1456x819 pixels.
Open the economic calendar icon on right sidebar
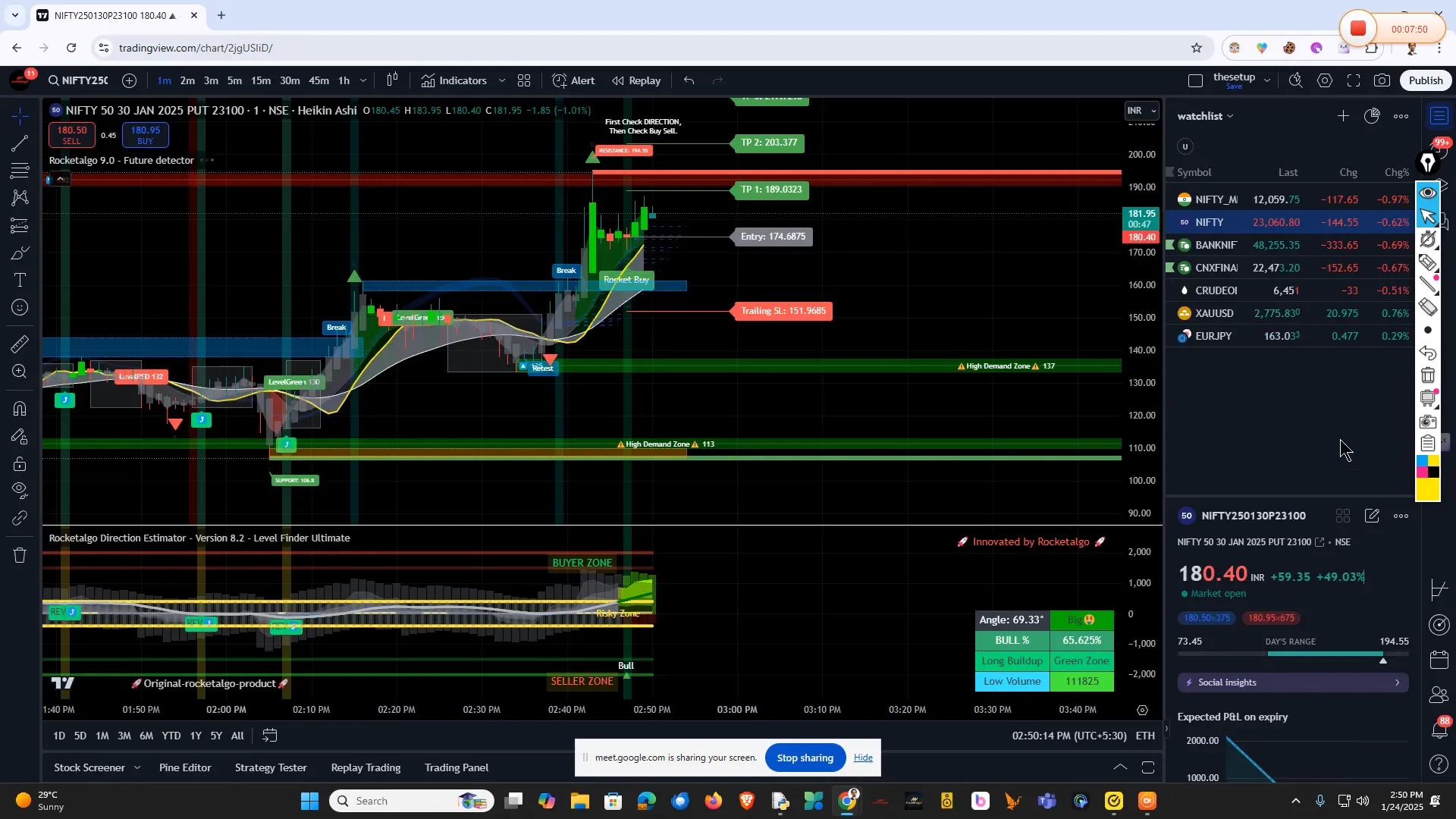pos(1439,660)
